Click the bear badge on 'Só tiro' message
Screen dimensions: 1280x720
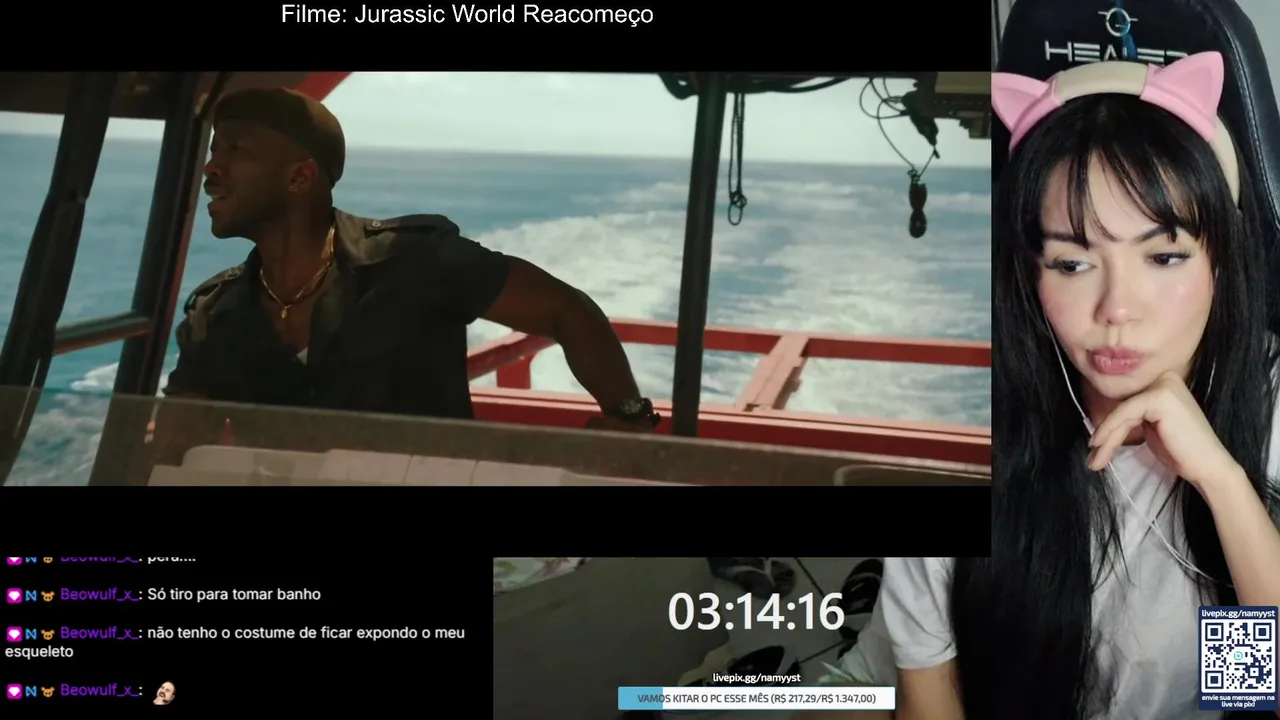click(x=47, y=595)
